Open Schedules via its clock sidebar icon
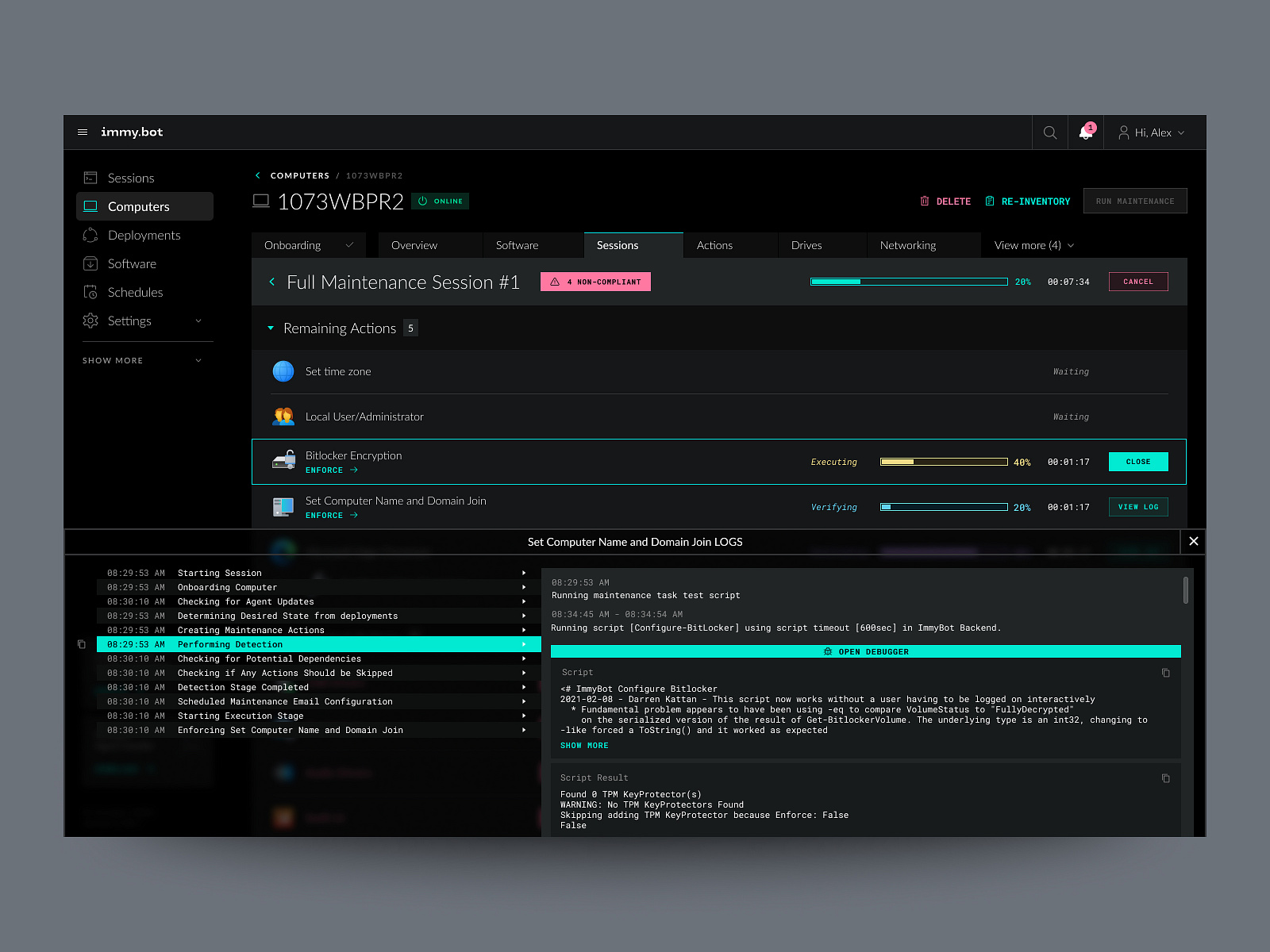This screenshot has height=952, width=1270. pyautogui.click(x=90, y=292)
